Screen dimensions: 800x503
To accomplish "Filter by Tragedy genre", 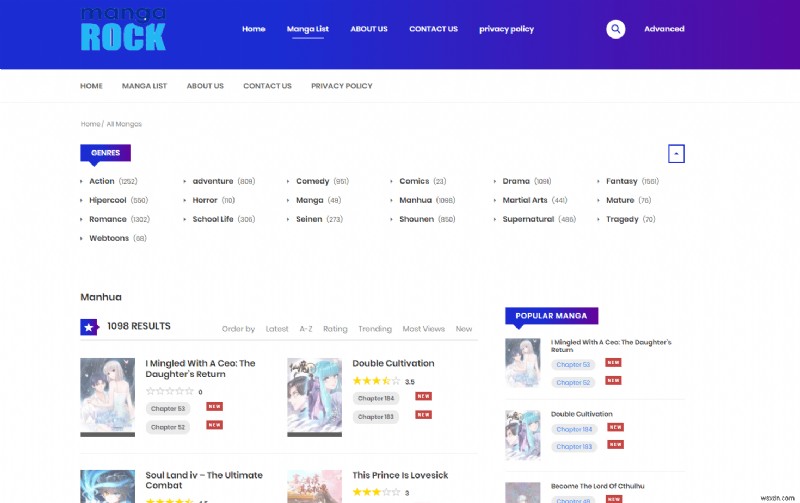I will pyautogui.click(x=622, y=219).
